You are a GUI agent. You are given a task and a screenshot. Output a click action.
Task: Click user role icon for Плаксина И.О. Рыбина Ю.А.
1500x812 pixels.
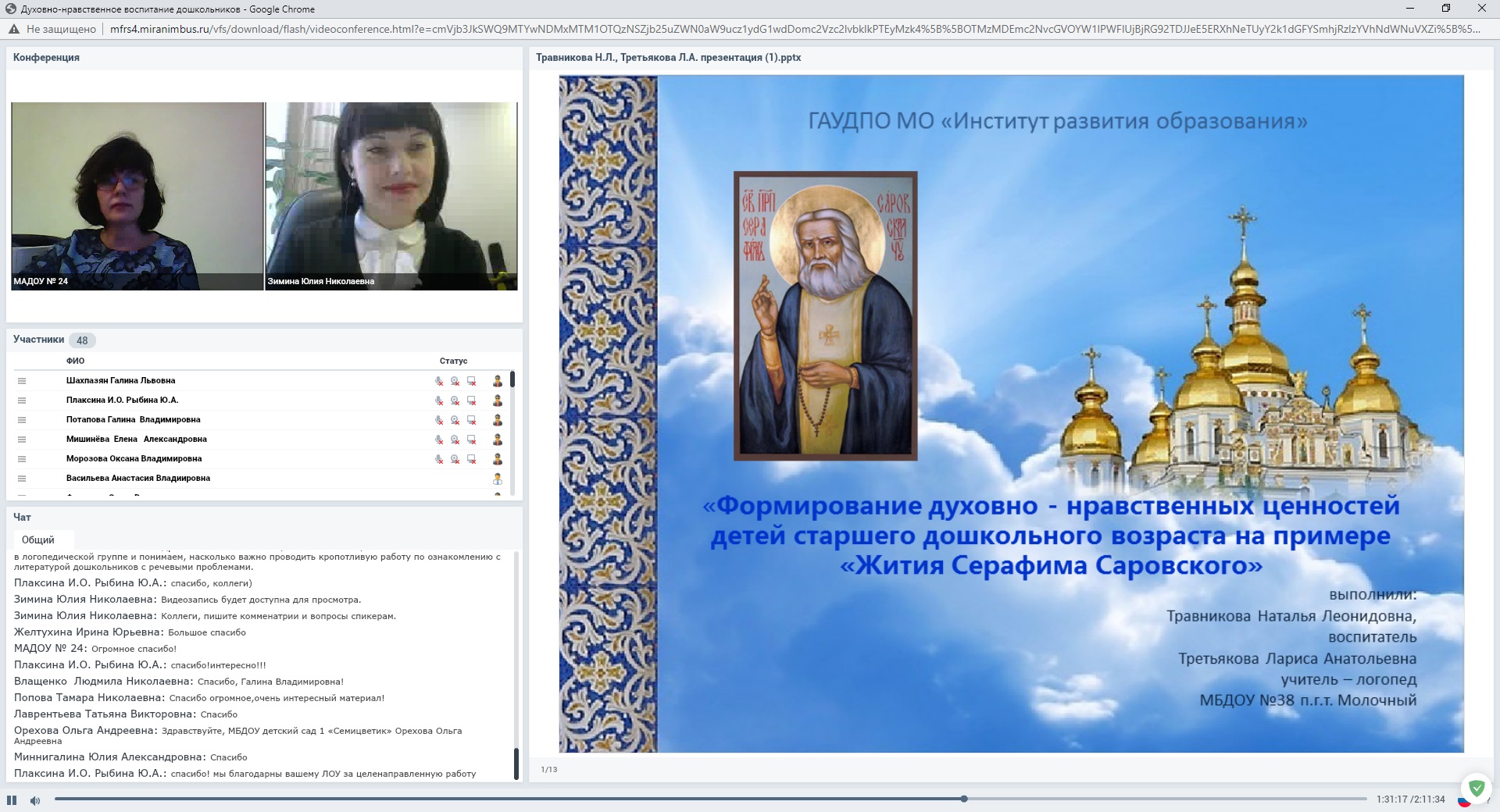tap(497, 401)
